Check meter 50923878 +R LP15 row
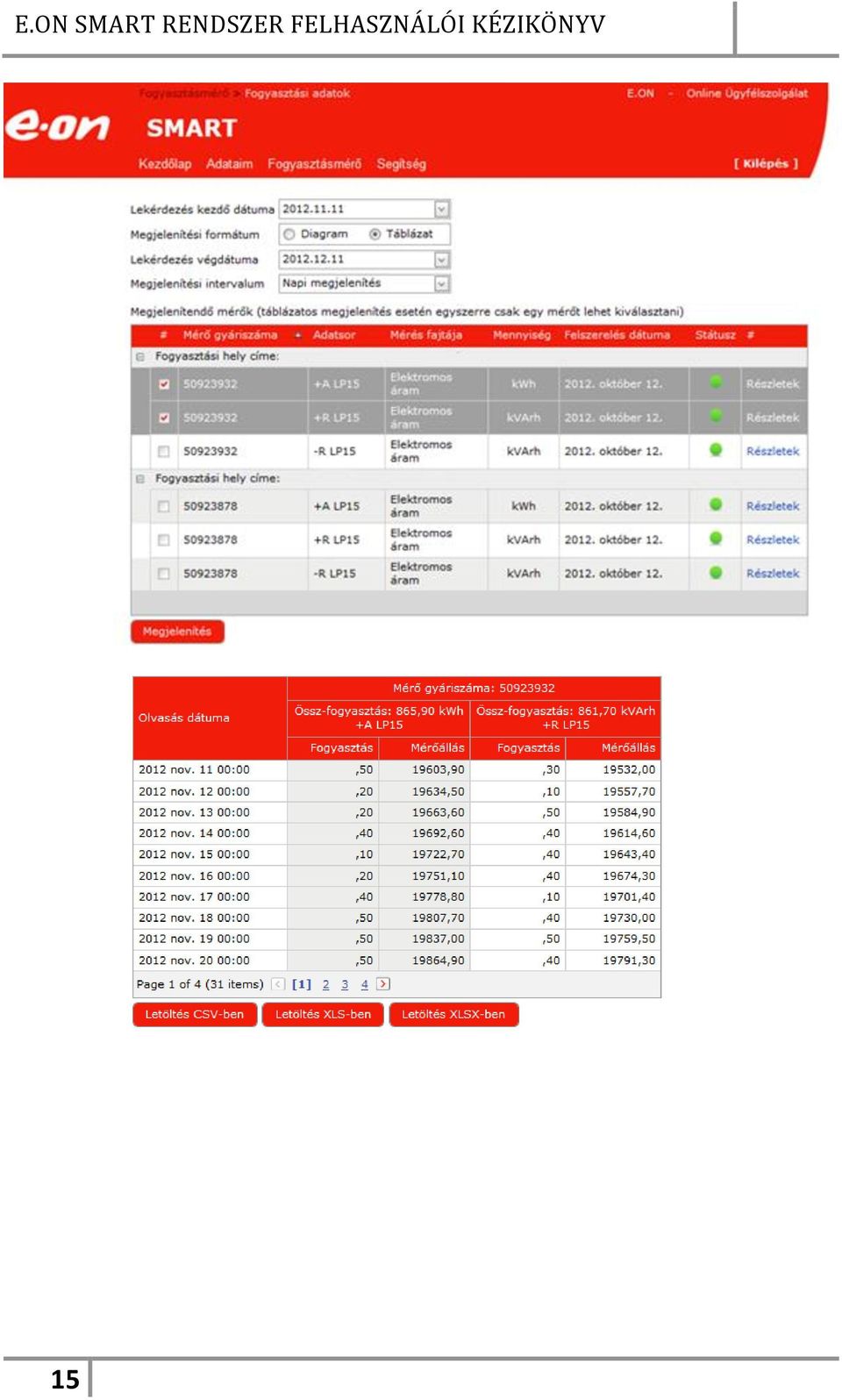Image resolution: width=842 pixels, height=1400 pixels. 164,539
